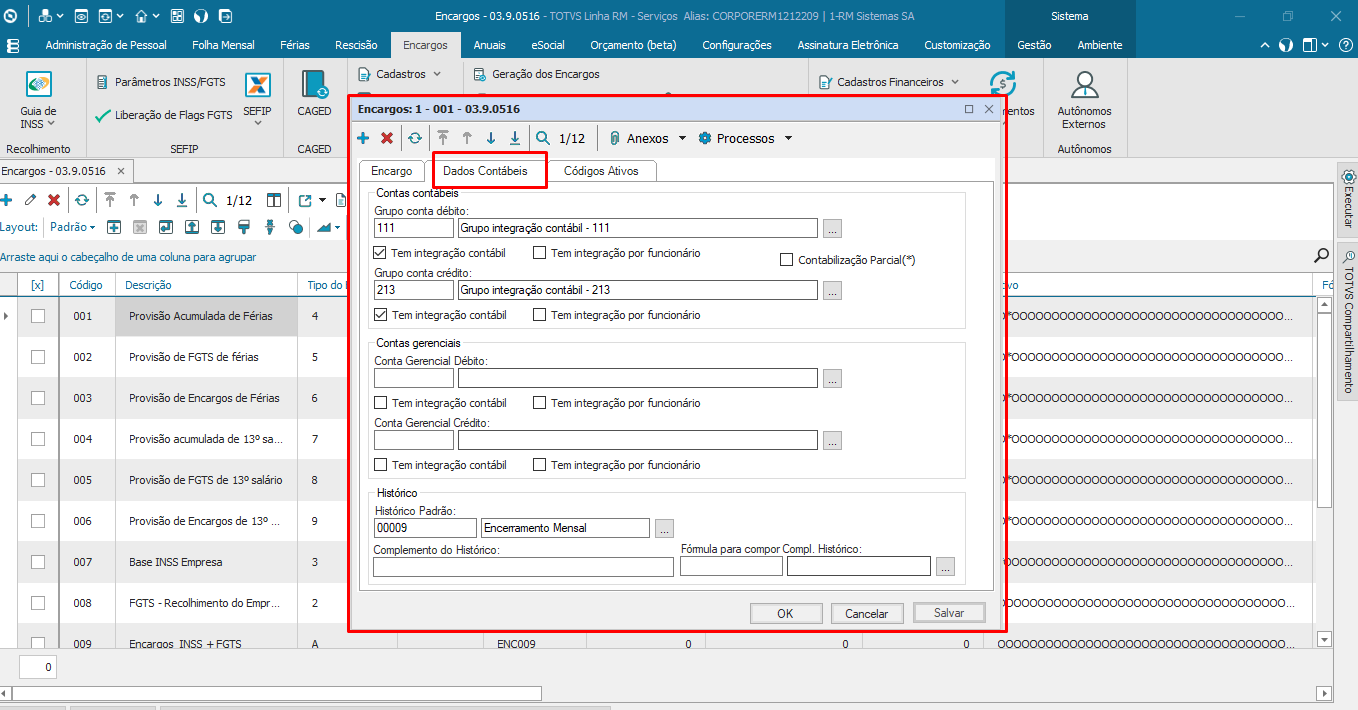This screenshot has height=710, width=1358.
Task: Click the paint roller icon in the Layout bar
Action: click(243, 227)
